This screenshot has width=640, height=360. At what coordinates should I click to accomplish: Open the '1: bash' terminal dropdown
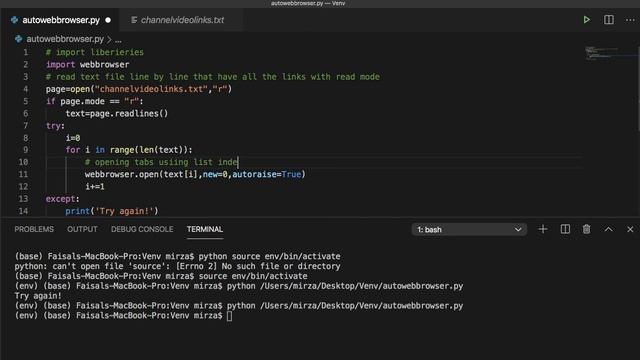(469, 229)
